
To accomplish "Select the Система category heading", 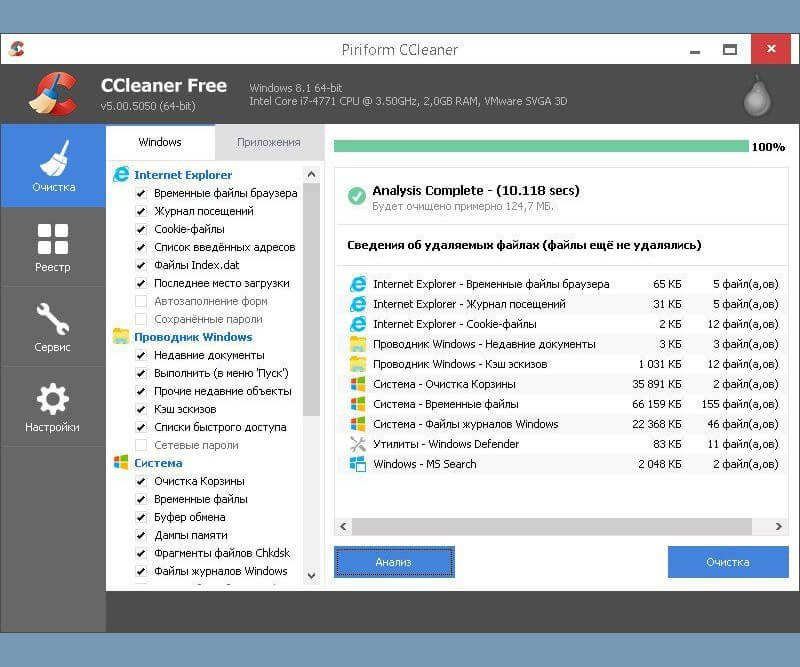I will (x=158, y=463).
